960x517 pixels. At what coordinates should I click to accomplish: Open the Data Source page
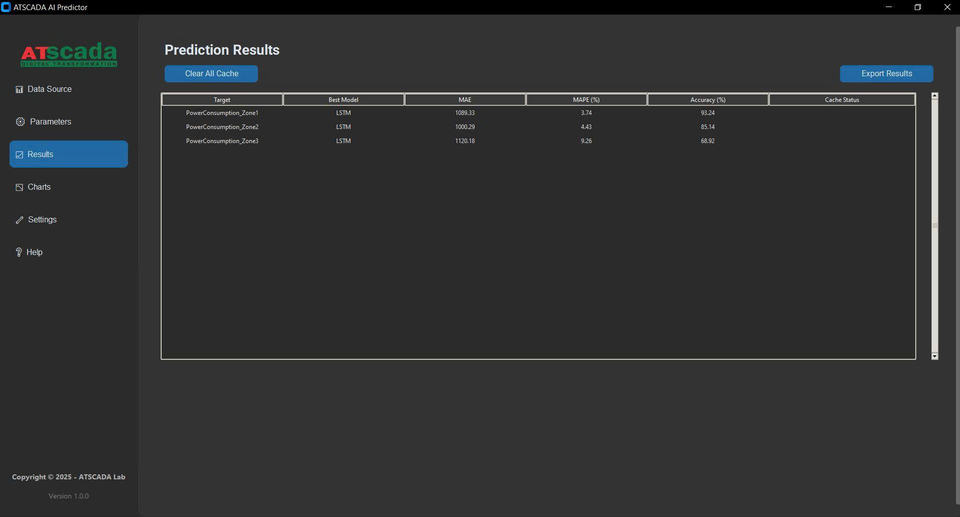[x=69, y=89]
